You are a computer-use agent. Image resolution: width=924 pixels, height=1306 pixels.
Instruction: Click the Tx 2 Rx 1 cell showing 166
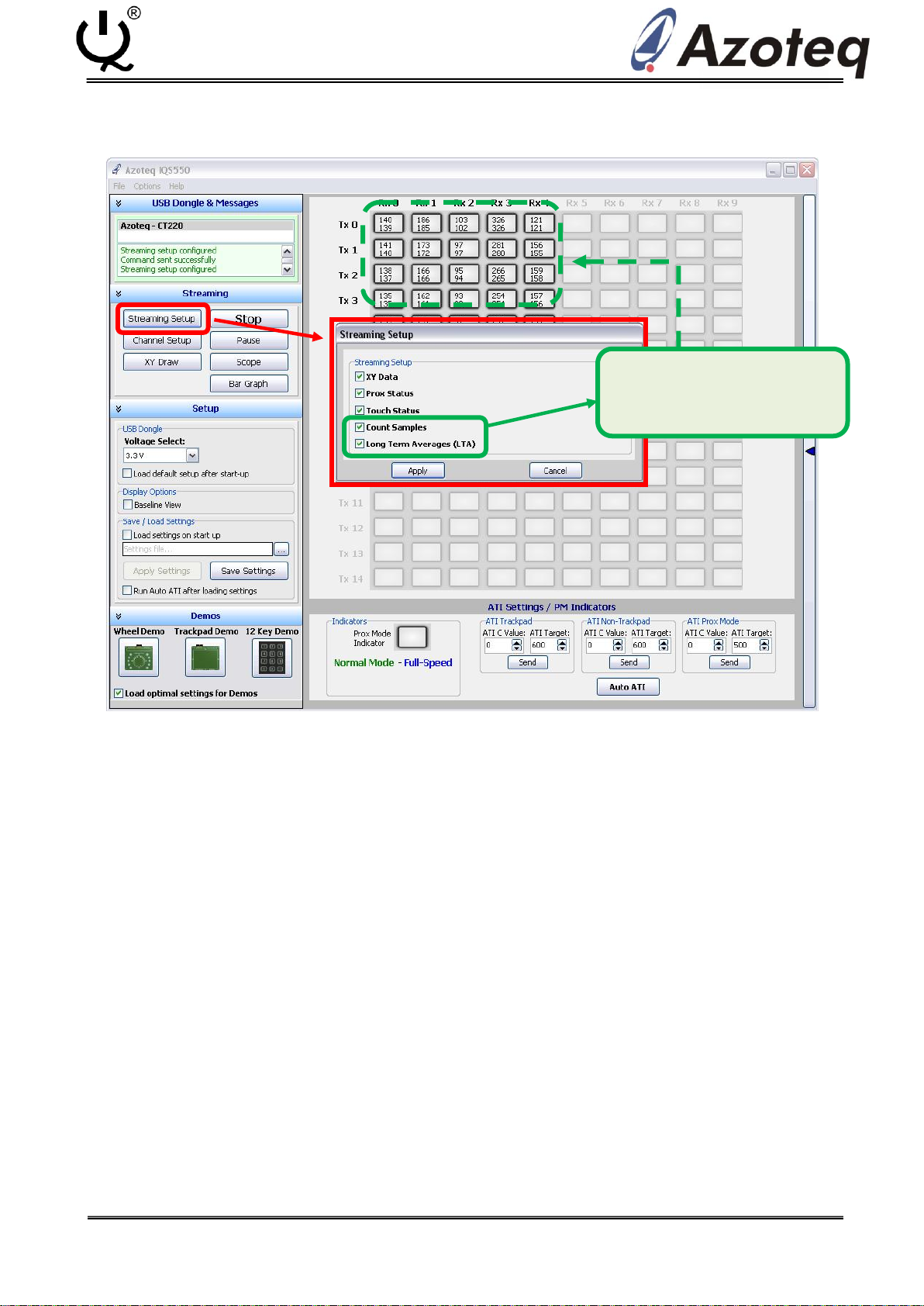[x=426, y=275]
